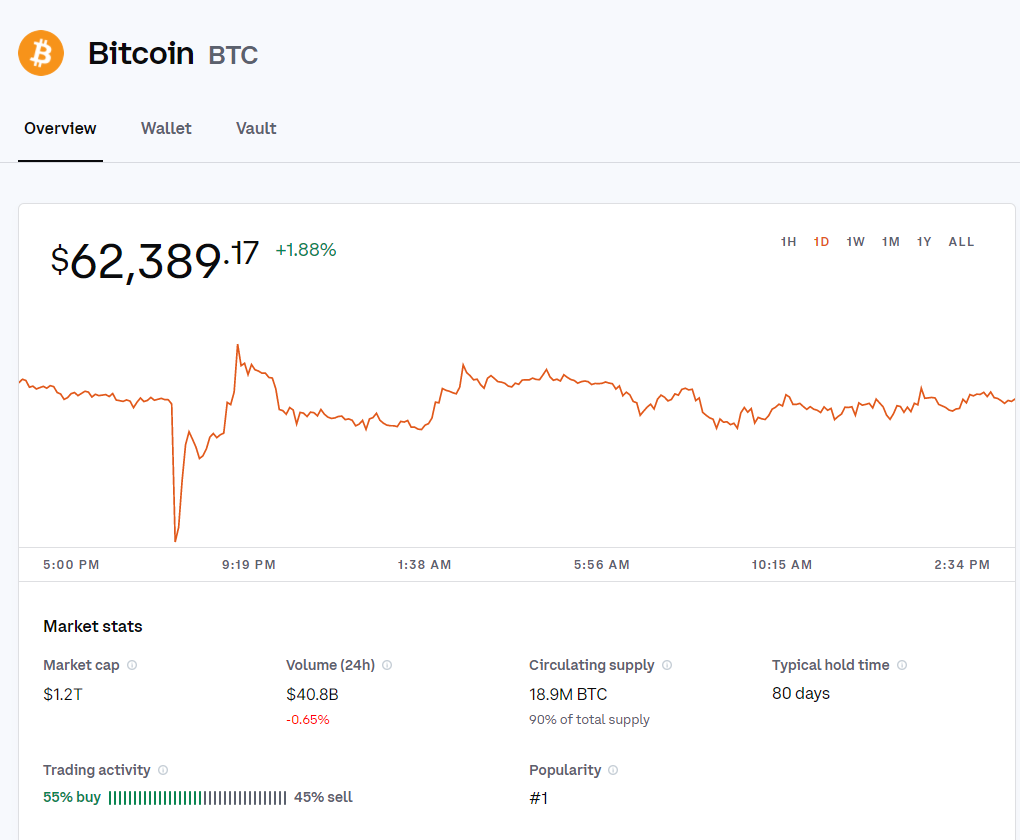Viewport: 1020px width, 840px height.
Task: Click info icon next to Market cap
Action: (x=132, y=665)
